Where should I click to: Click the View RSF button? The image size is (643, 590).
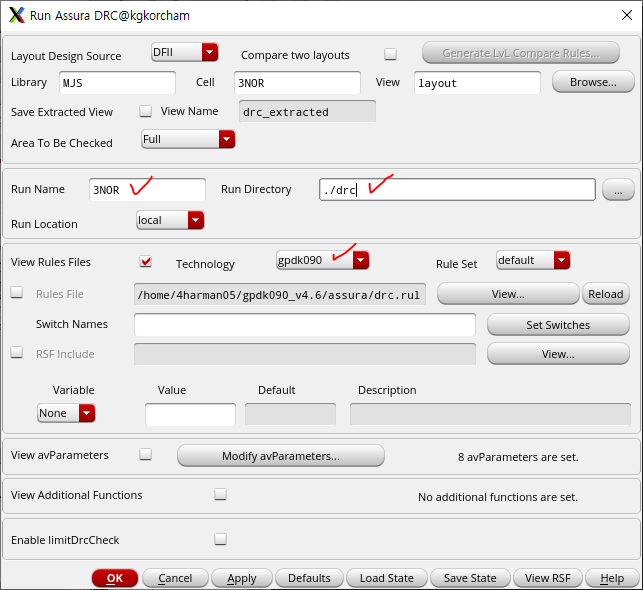548,578
